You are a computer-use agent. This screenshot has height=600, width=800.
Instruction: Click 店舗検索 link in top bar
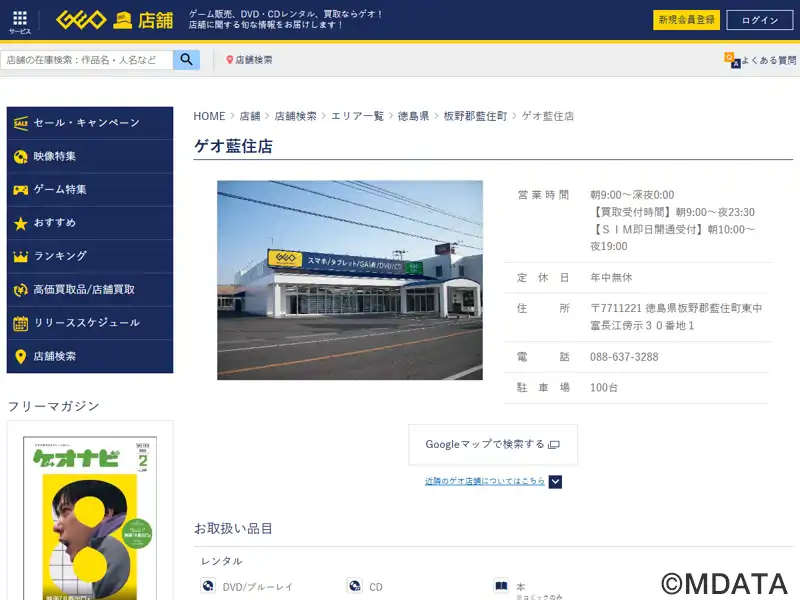point(254,60)
